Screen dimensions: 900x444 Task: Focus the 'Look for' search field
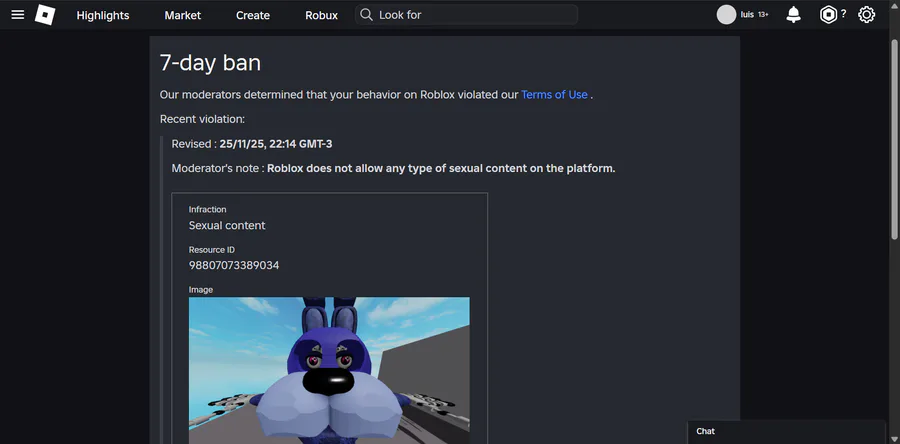point(466,15)
